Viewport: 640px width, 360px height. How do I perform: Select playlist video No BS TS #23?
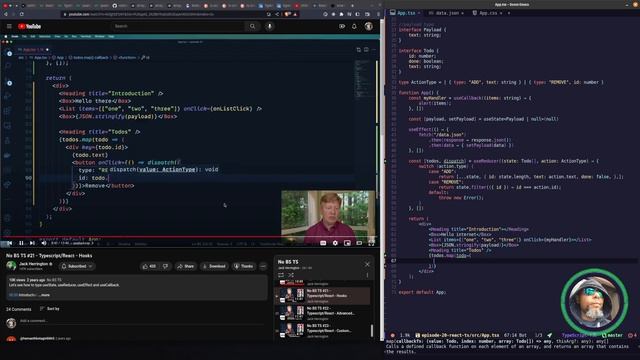pyautogui.click(x=322, y=331)
